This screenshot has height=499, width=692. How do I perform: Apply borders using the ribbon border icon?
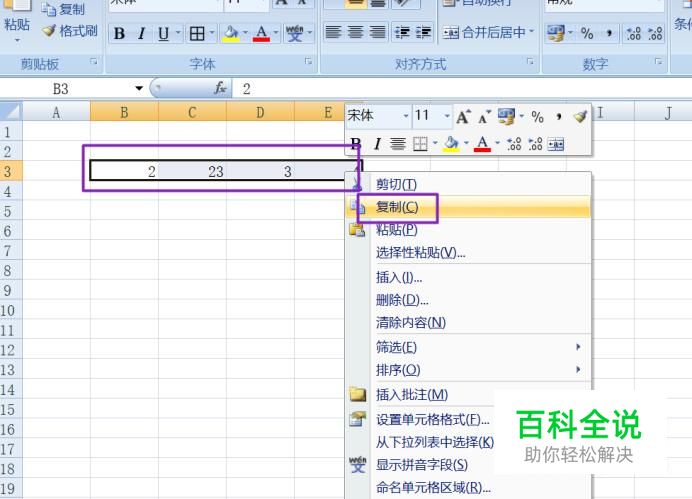point(197,33)
